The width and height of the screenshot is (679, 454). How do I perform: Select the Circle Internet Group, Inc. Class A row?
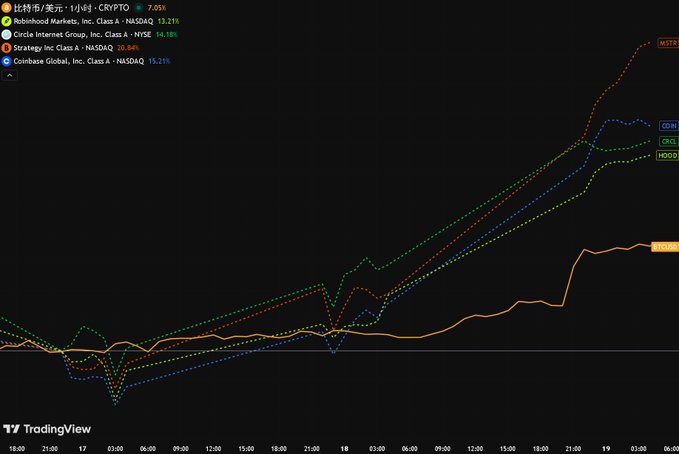[x=89, y=35]
